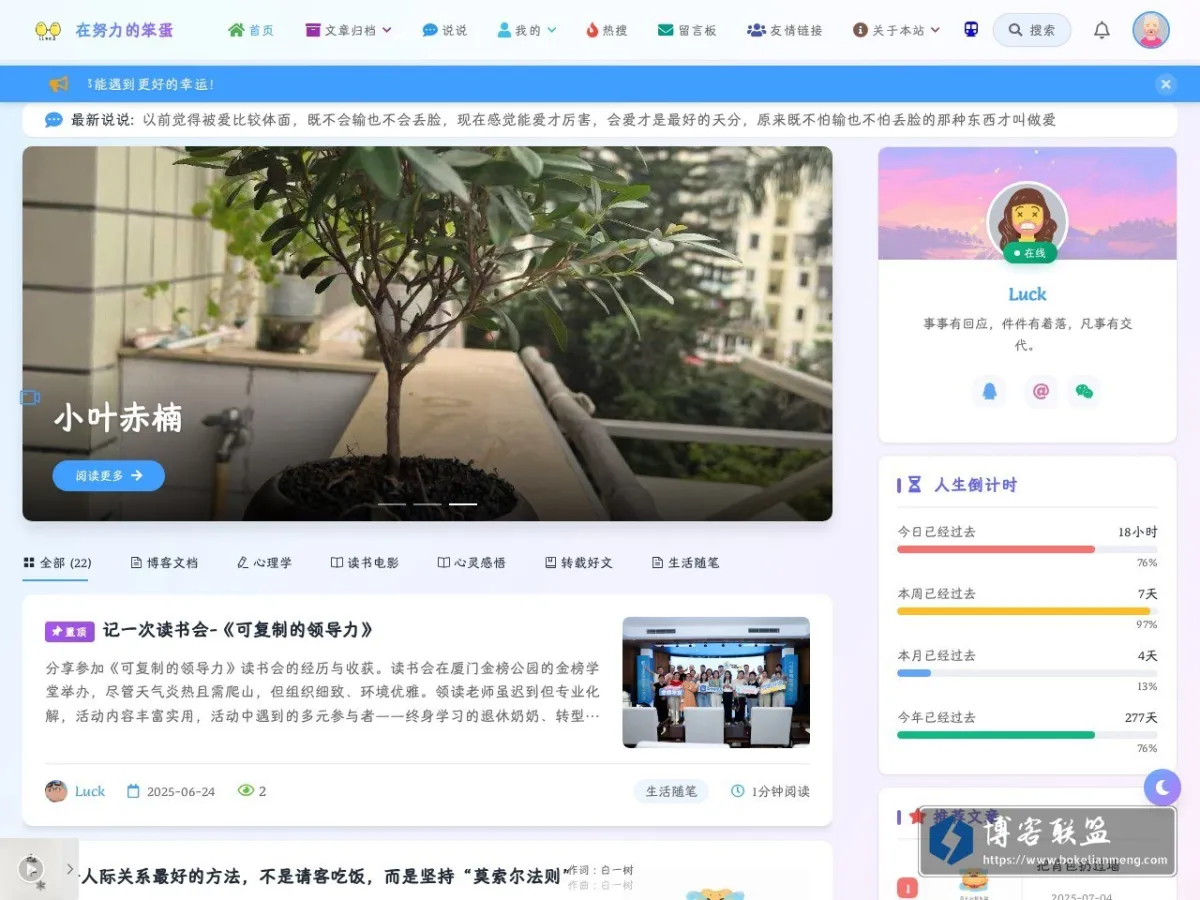Image resolution: width=1200 pixels, height=900 pixels.
Task: Click the profile avatar in sidebar
Action: (x=1027, y=221)
